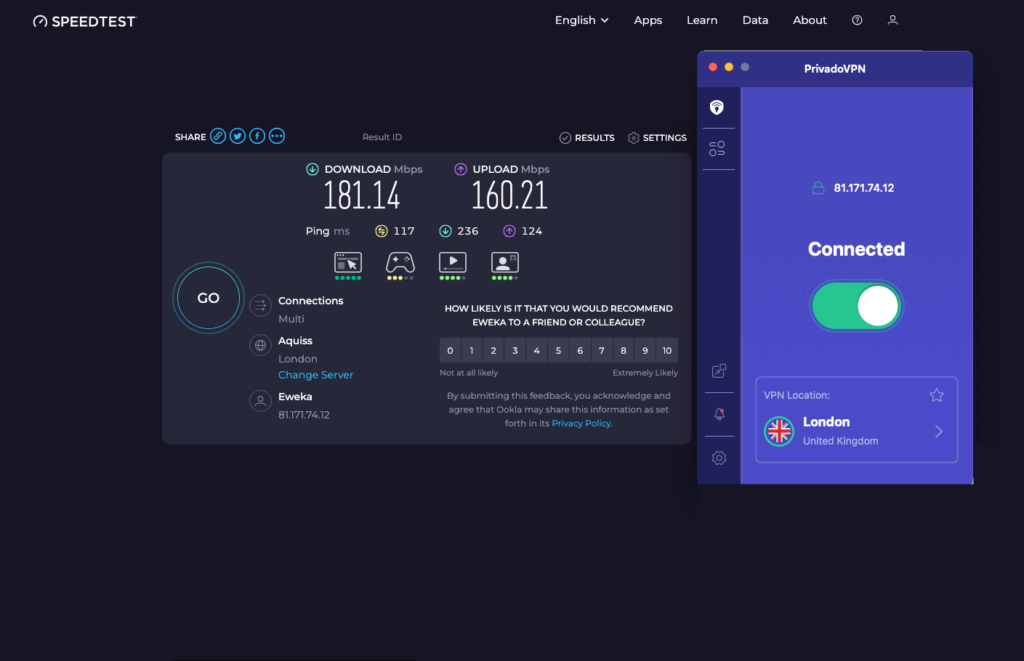The width and height of the screenshot is (1024, 661).
Task: Click the Result ID label
Action: [x=382, y=137]
